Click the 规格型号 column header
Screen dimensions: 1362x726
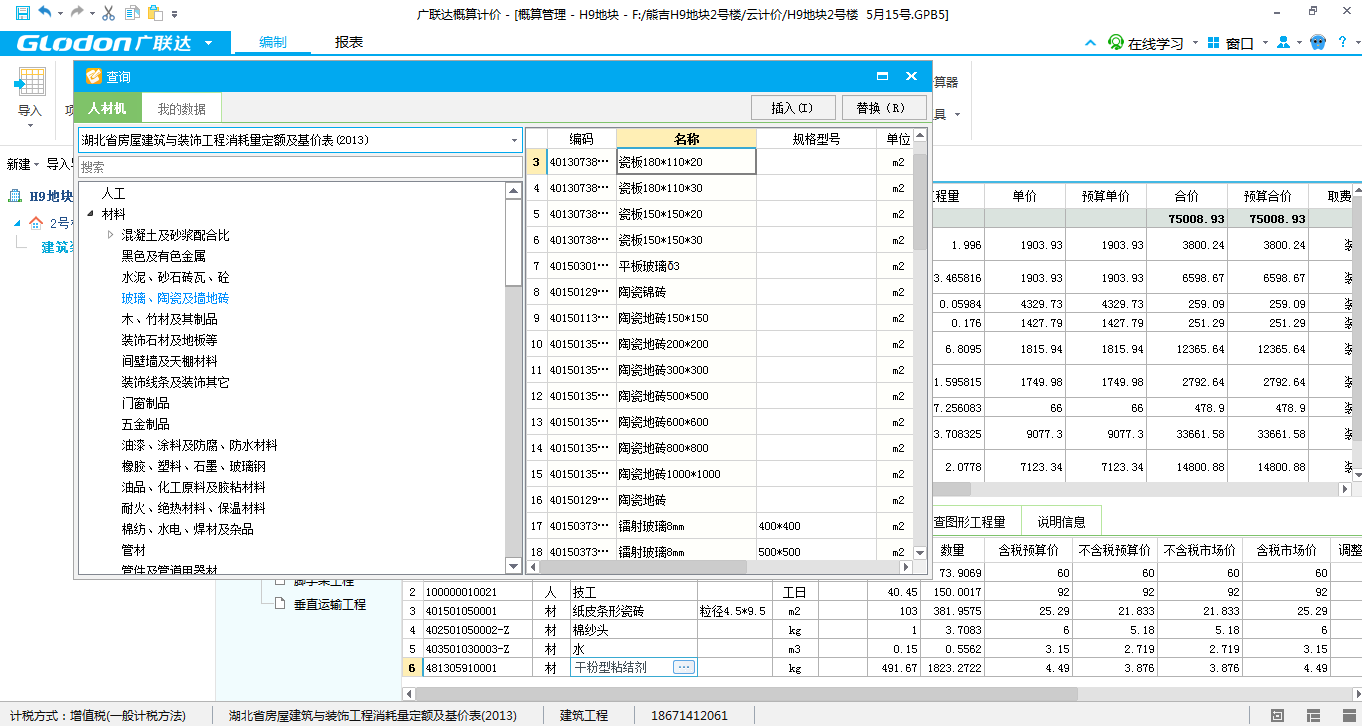click(x=816, y=139)
